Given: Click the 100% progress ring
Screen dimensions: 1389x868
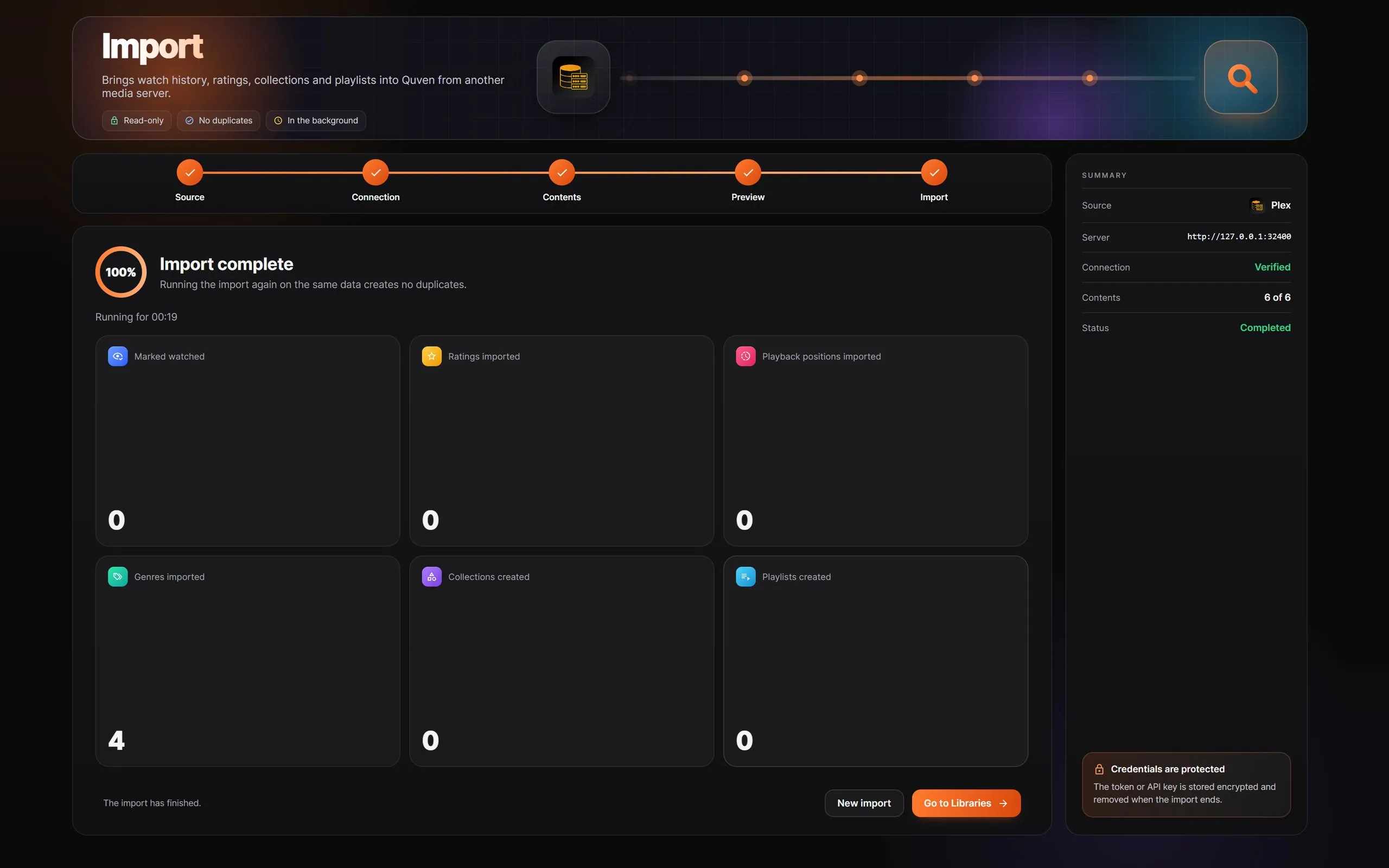Looking at the screenshot, I should (x=120, y=272).
